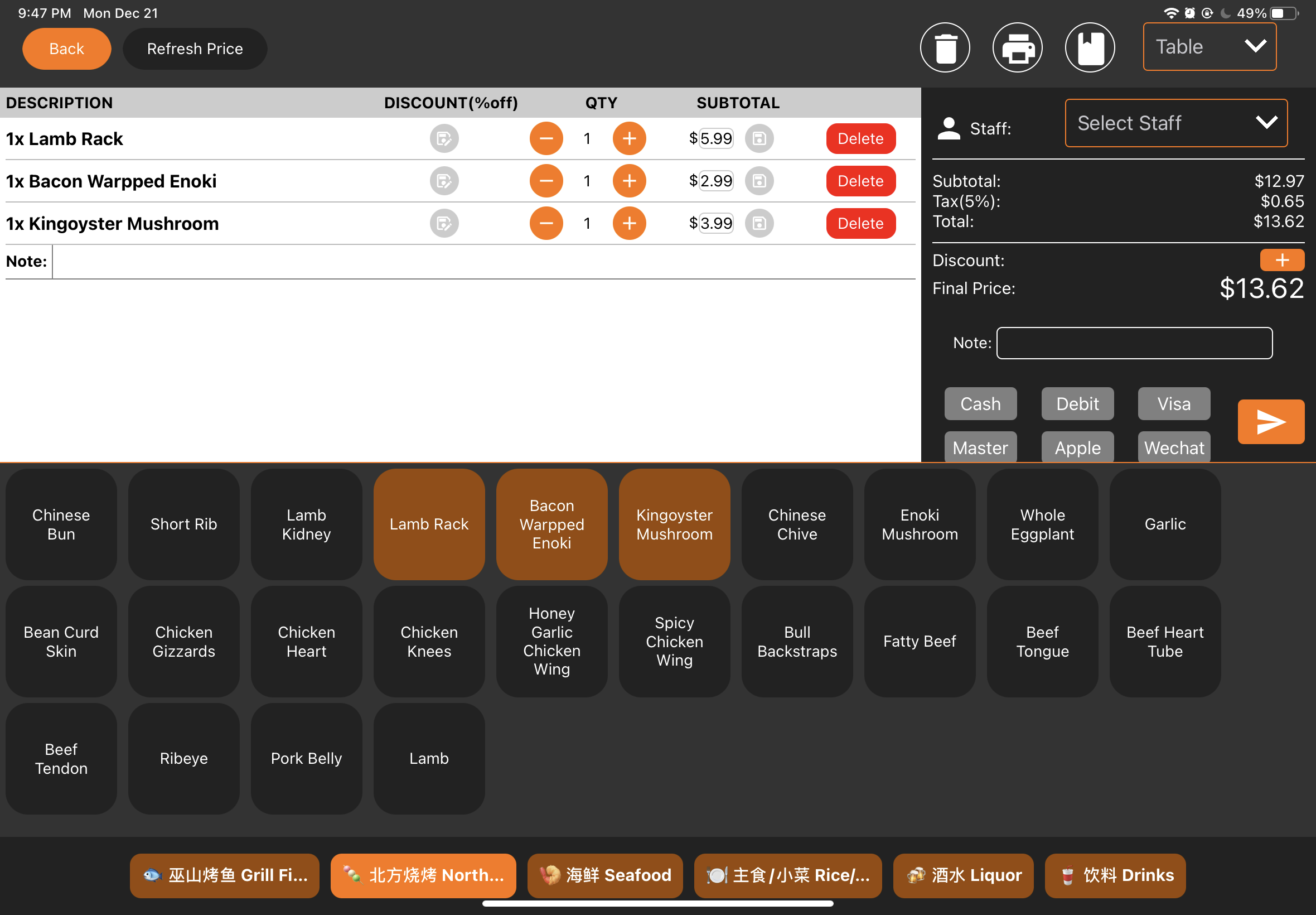Click the Back button
This screenshot has height=915, width=1316.
click(66, 49)
